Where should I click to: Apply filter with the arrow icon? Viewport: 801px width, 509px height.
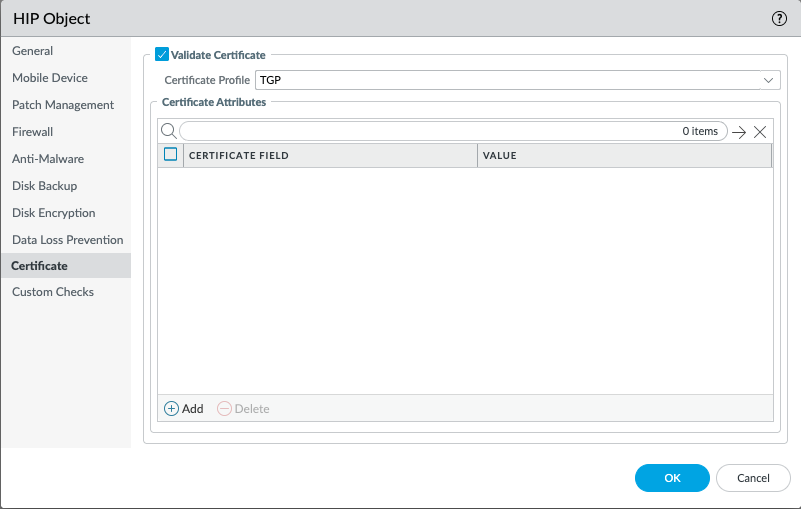[739, 132]
